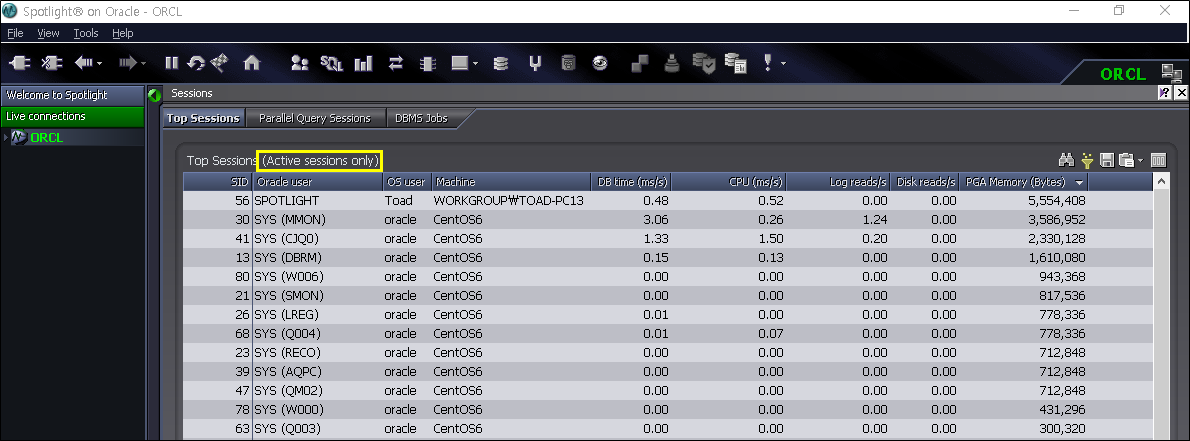Click the floppy disk save icon
The image size is (1190, 441).
coord(1107,160)
